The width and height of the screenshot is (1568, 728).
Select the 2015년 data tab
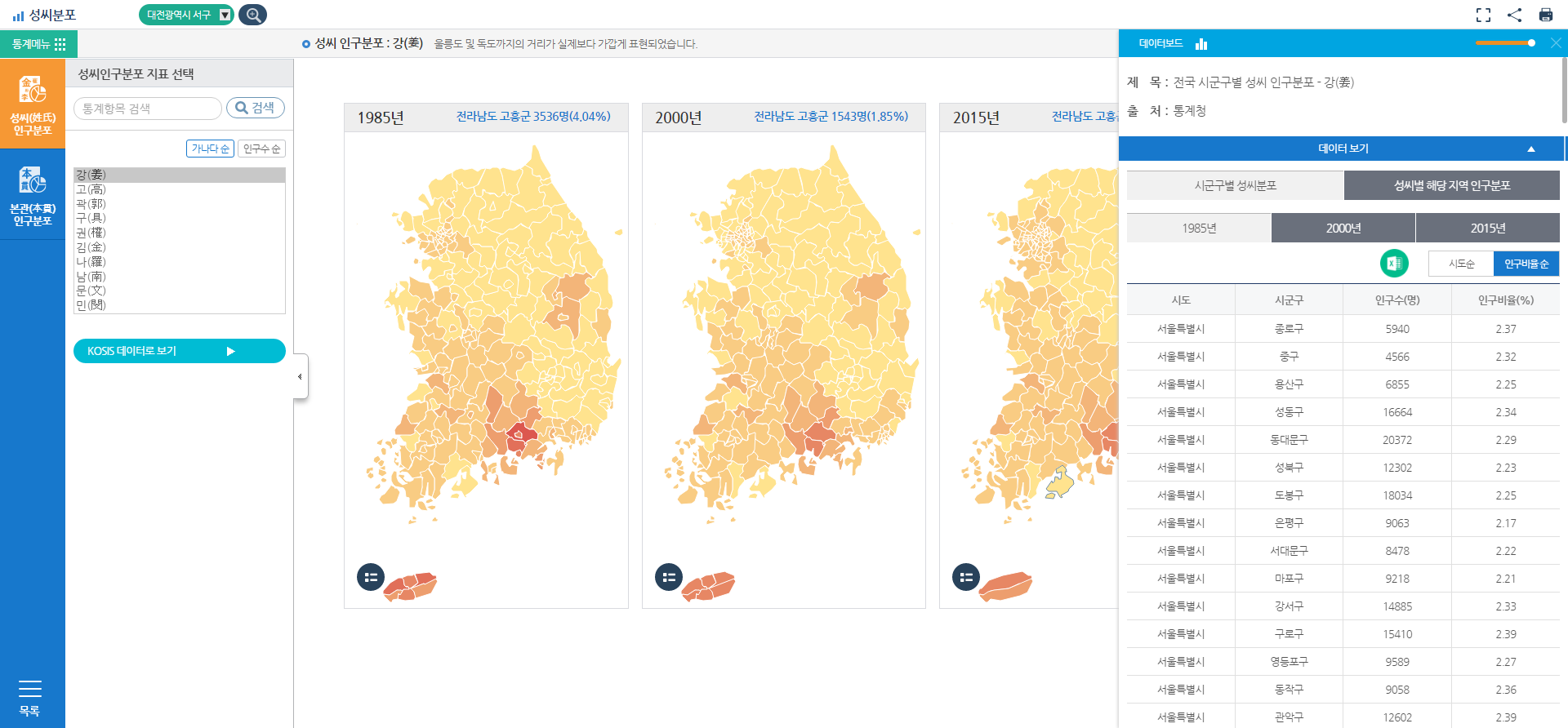point(1487,228)
